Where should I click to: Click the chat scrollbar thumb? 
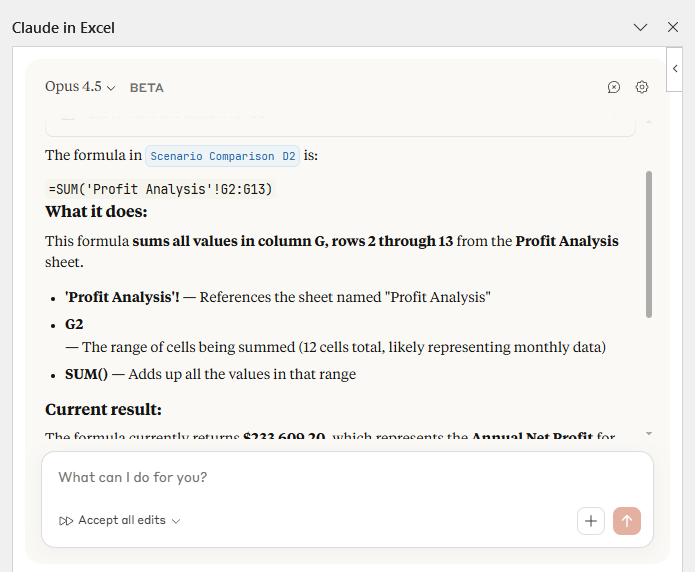pyautogui.click(x=649, y=244)
